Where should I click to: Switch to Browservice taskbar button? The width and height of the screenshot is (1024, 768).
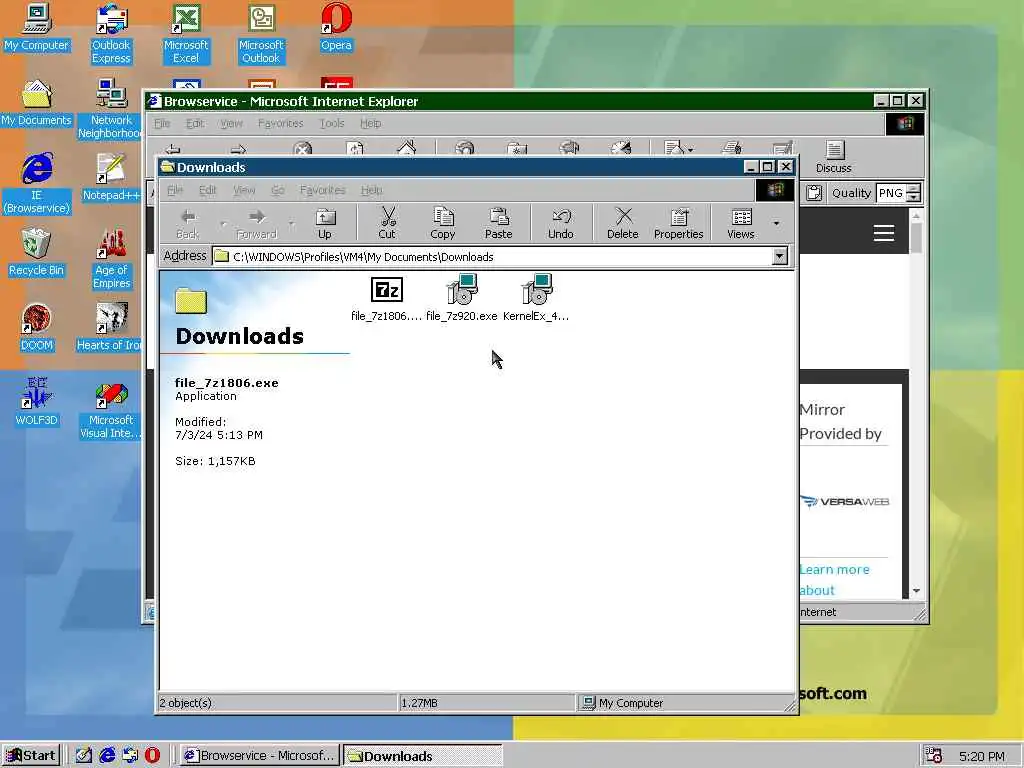pyautogui.click(x=260, y=756)
